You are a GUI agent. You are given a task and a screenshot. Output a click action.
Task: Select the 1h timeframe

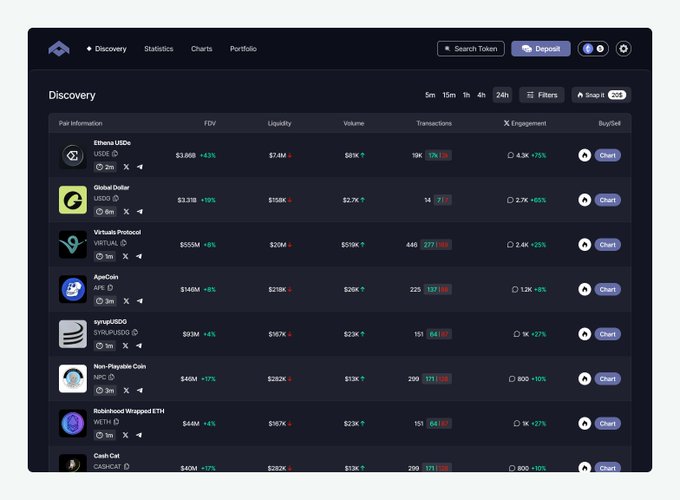tap(466, 95)
